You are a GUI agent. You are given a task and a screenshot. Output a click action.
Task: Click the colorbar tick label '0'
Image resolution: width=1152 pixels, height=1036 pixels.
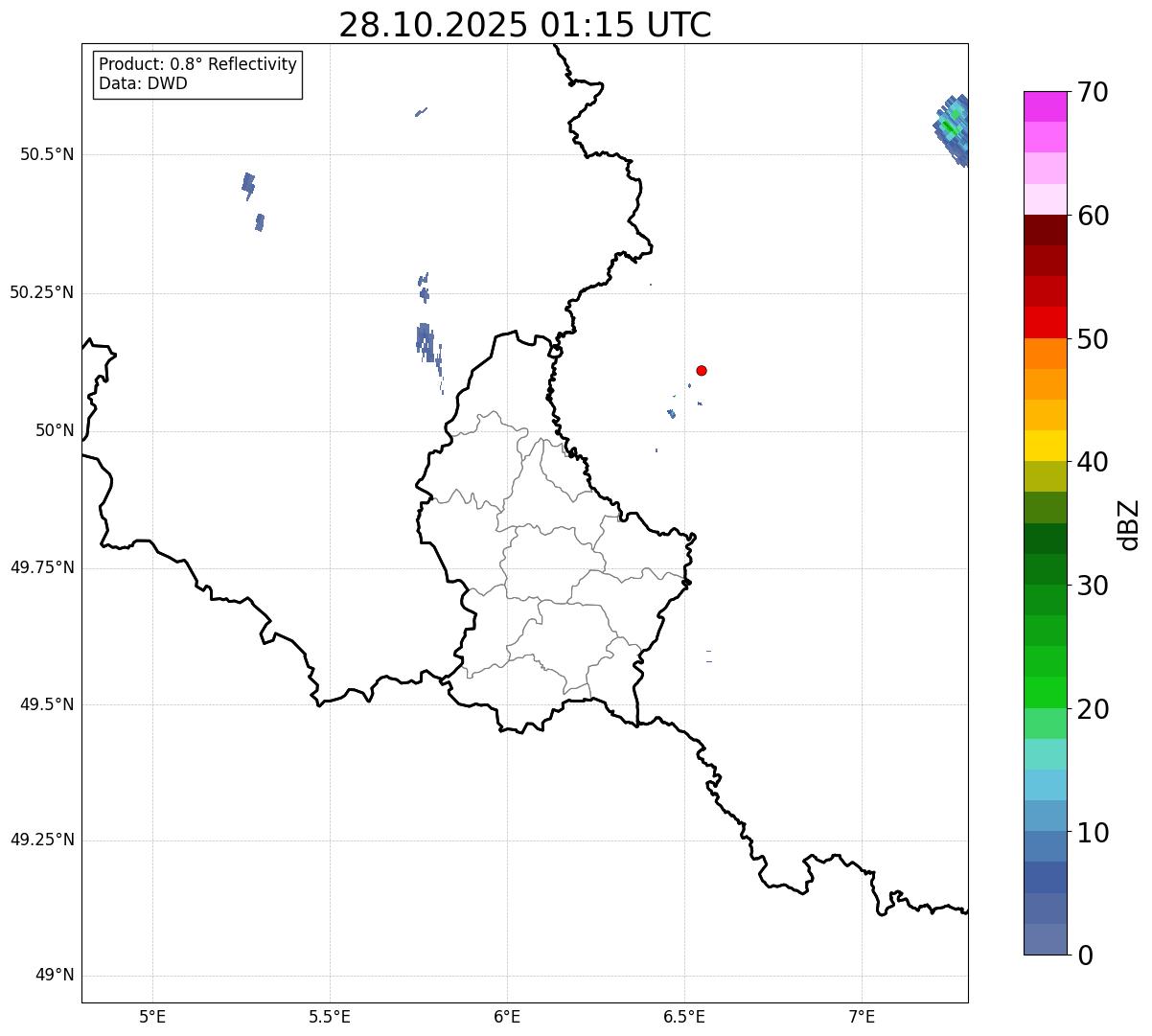(x=1084, y=956)
